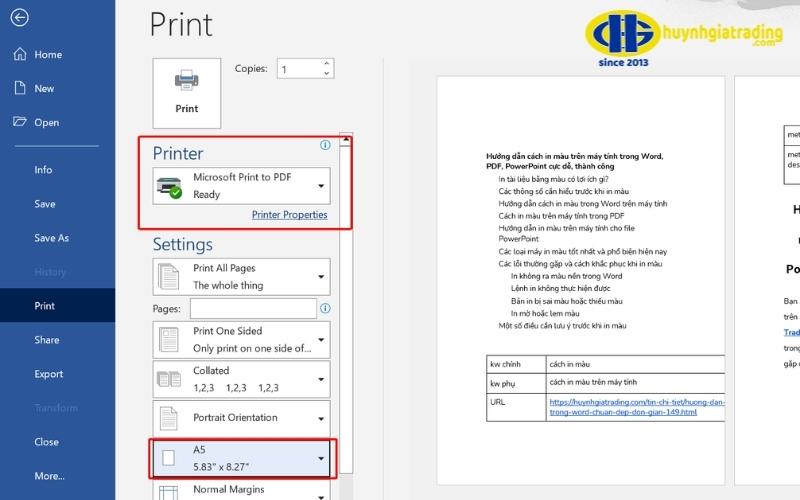This screenshot has width=800, height=500.
Task: Expand the Print One Sided dropdown
Action: click(321, 340)
